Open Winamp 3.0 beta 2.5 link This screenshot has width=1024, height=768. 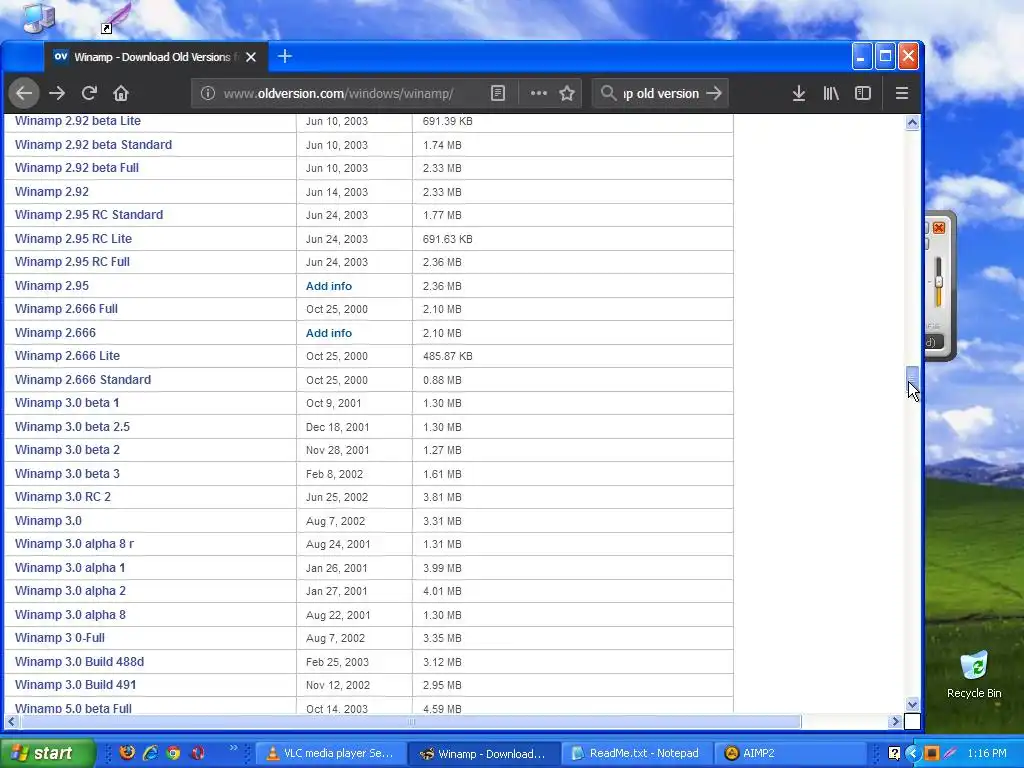pyautogui.click(x=72, y=426)
